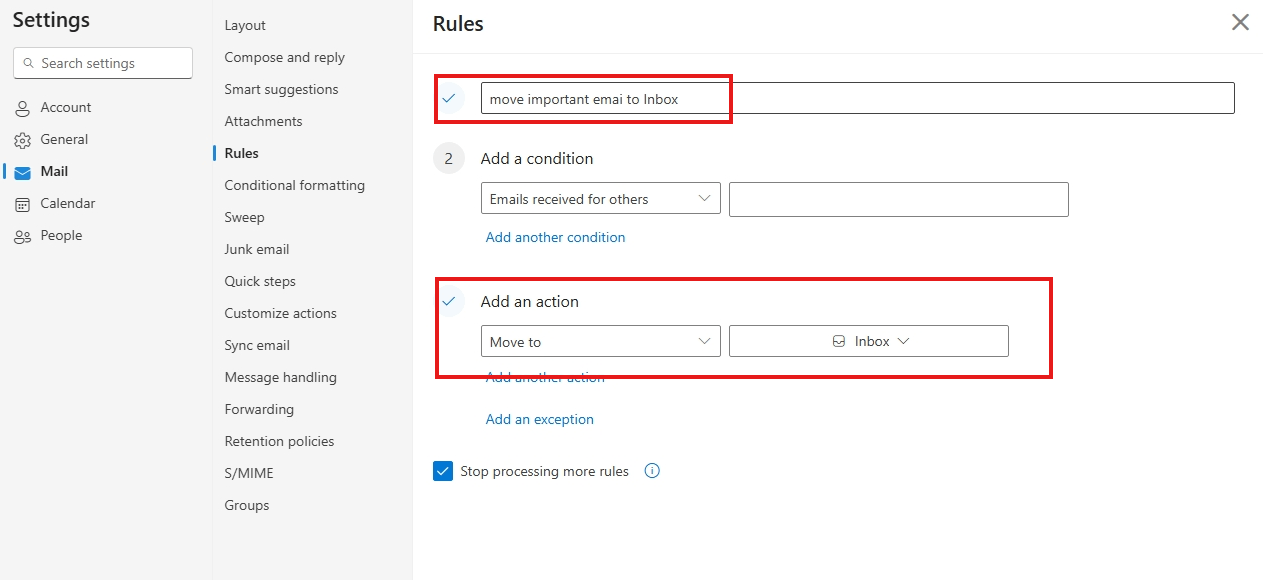Open the Emails received for others dropdown

coord(600,198)
